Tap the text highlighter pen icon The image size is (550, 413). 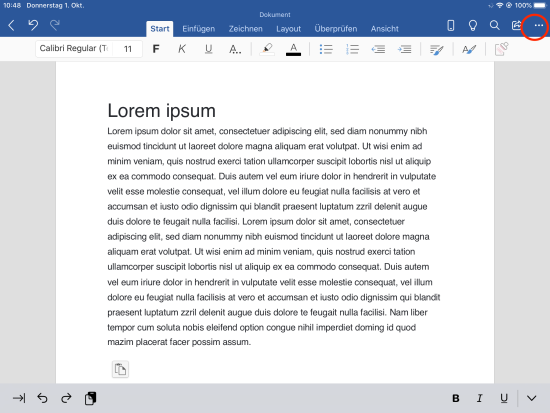267,49
